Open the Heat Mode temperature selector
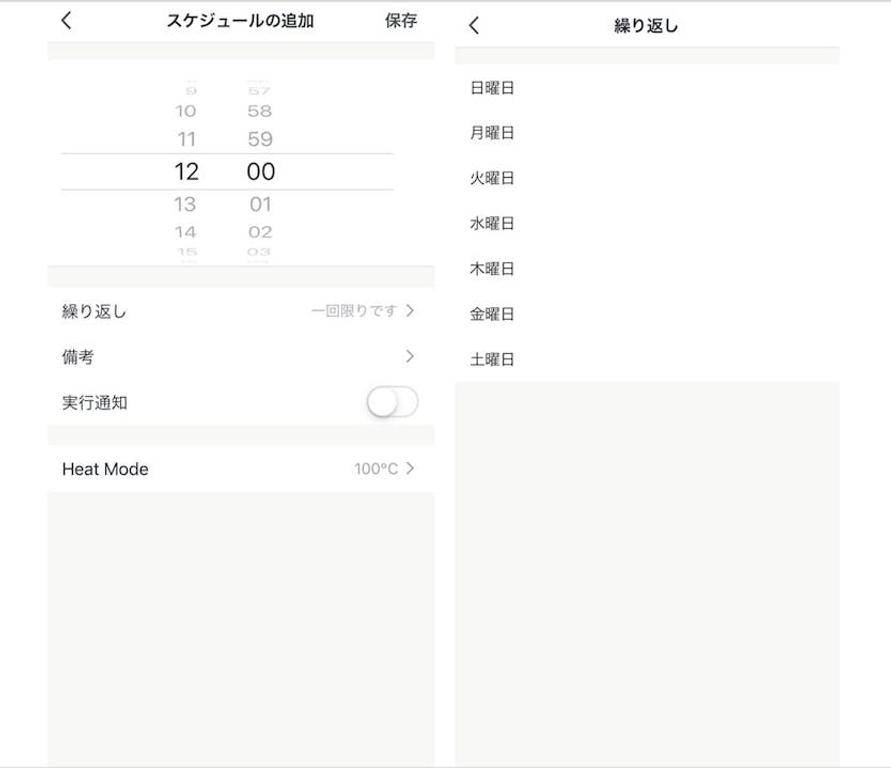891x768 pixels. point(240,468)
